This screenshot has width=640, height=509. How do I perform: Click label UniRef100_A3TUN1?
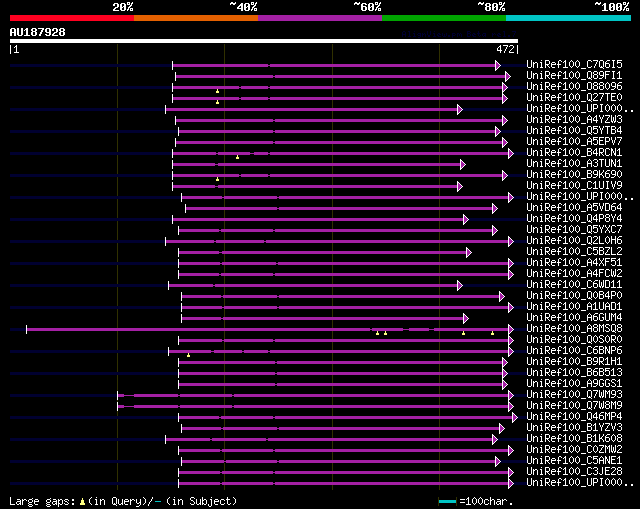click(x=574, y=163)
